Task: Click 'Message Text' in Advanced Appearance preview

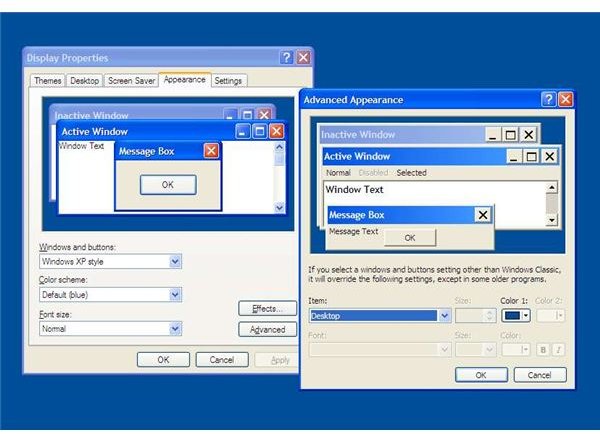Action: click(354, 232)
